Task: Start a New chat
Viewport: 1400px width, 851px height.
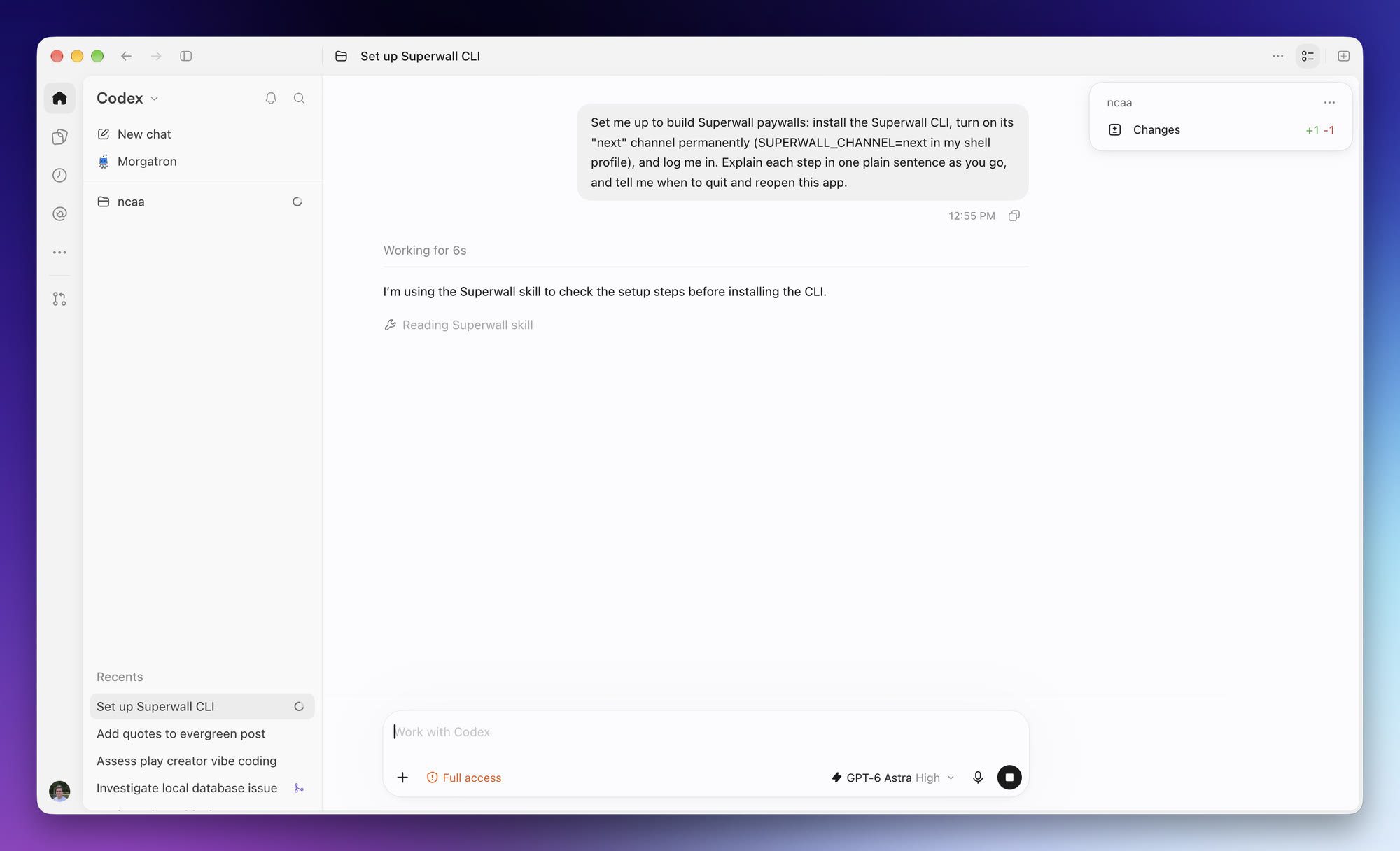Action: coord(202,134)
